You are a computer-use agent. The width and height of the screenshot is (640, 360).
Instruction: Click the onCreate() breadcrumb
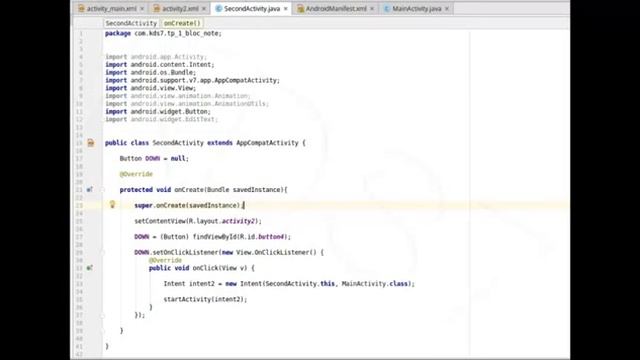[x=182, y=23]
